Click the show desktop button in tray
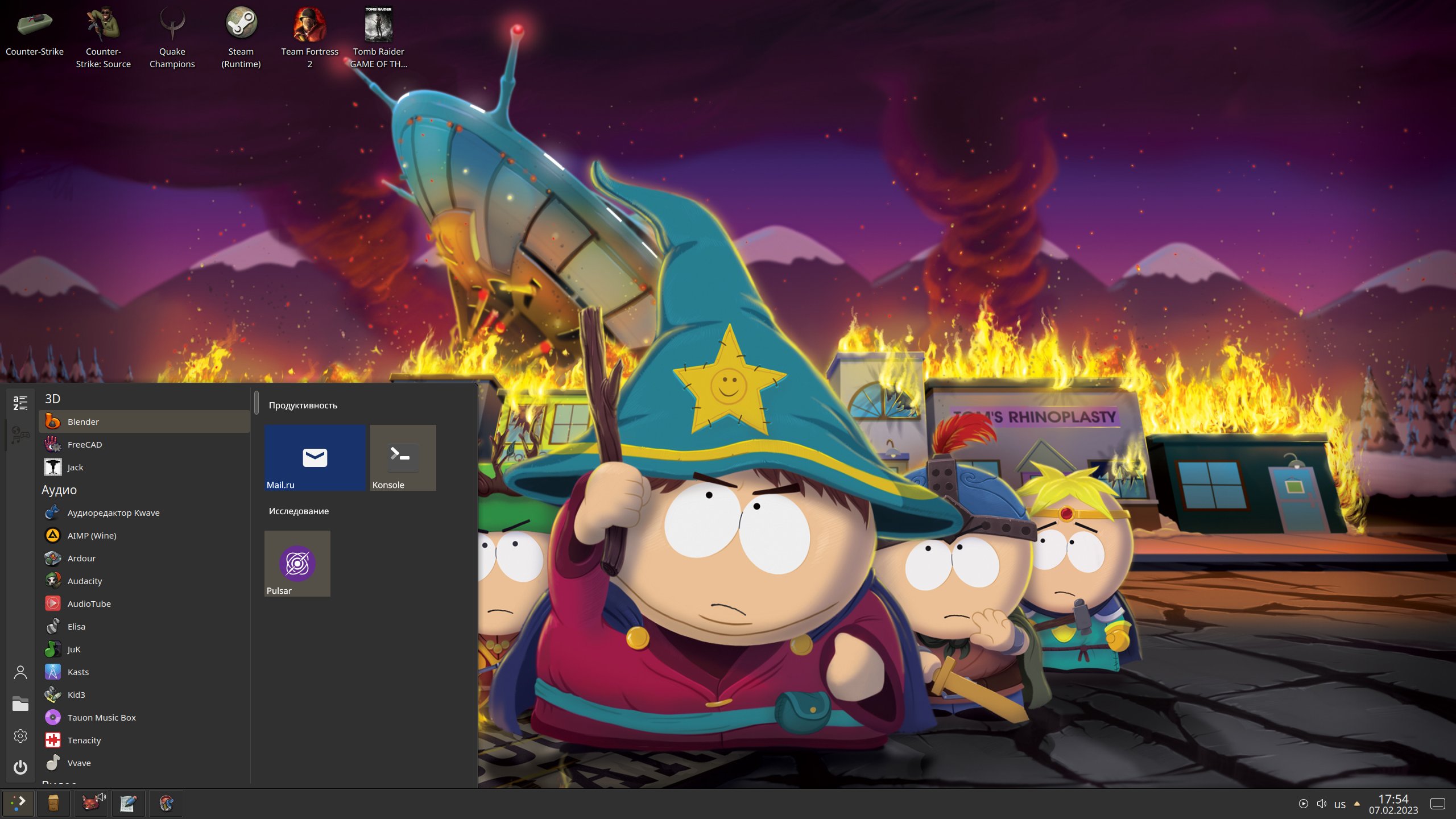1456x819 pixels. point(1438,804)
